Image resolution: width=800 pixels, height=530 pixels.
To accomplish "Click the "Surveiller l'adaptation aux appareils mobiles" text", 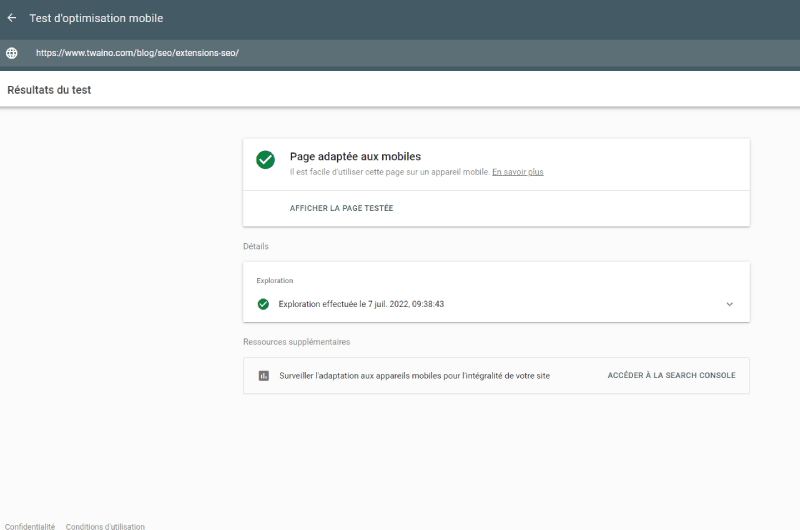I will click(x=414, y=376).
